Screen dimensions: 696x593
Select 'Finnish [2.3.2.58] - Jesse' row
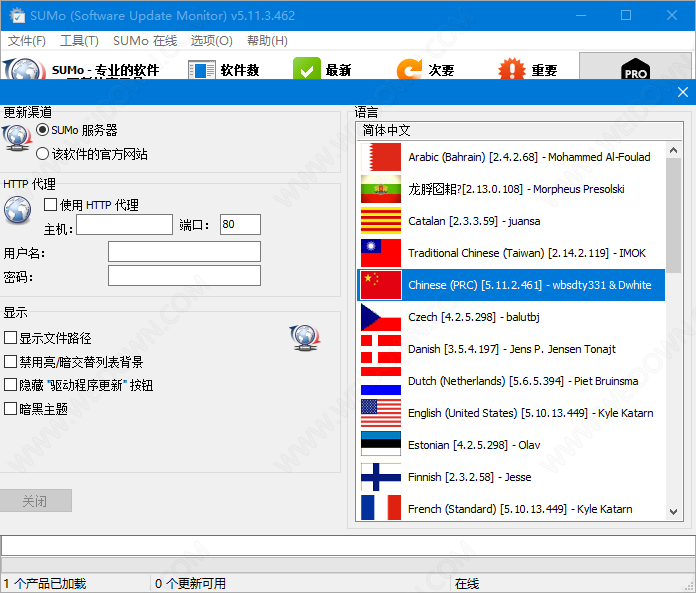tap(511, 477)
